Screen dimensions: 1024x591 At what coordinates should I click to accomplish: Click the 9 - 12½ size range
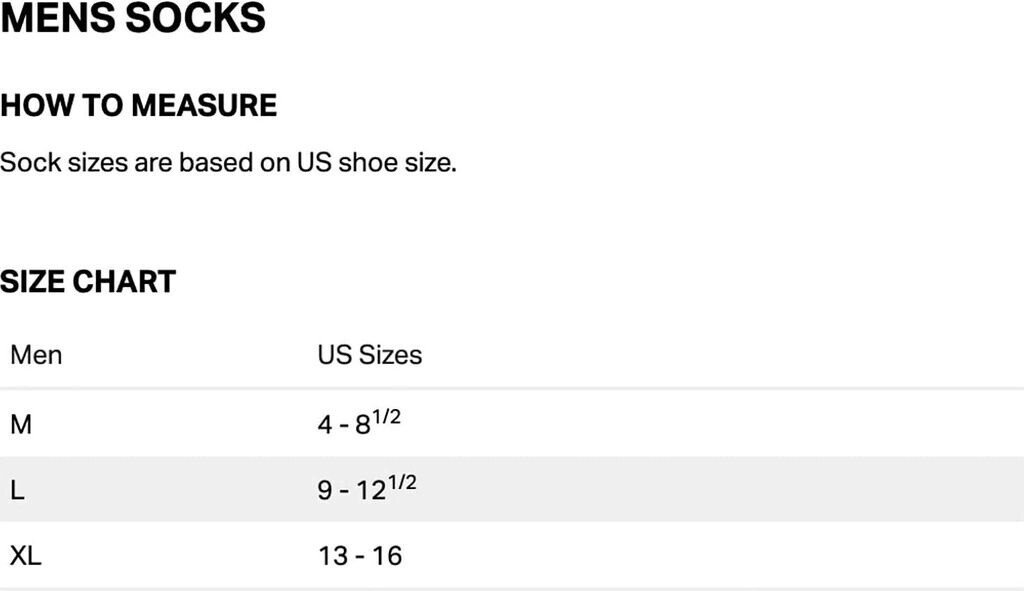pos(367,489)
